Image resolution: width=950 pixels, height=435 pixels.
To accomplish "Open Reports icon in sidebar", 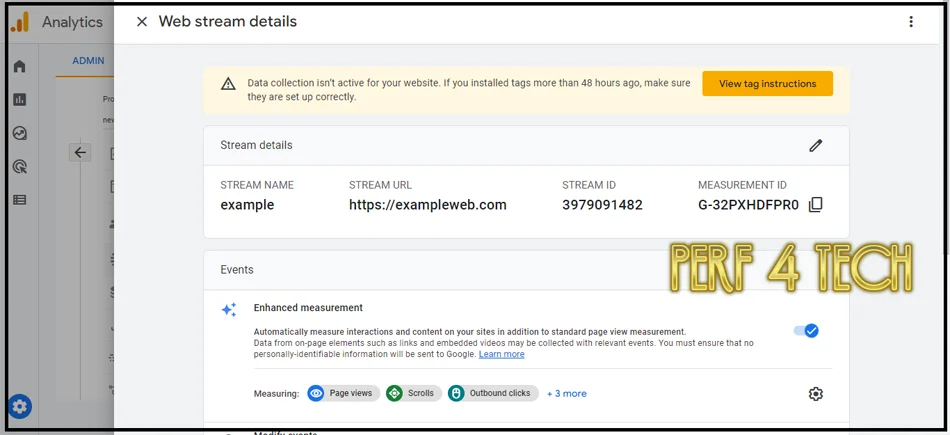I will 20,99.
